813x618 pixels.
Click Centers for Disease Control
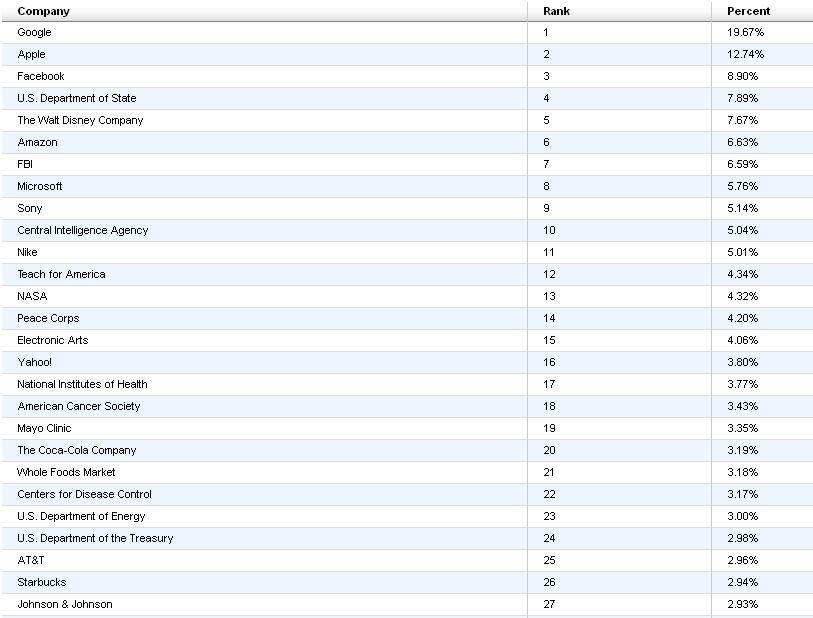(x=85, y=494)
